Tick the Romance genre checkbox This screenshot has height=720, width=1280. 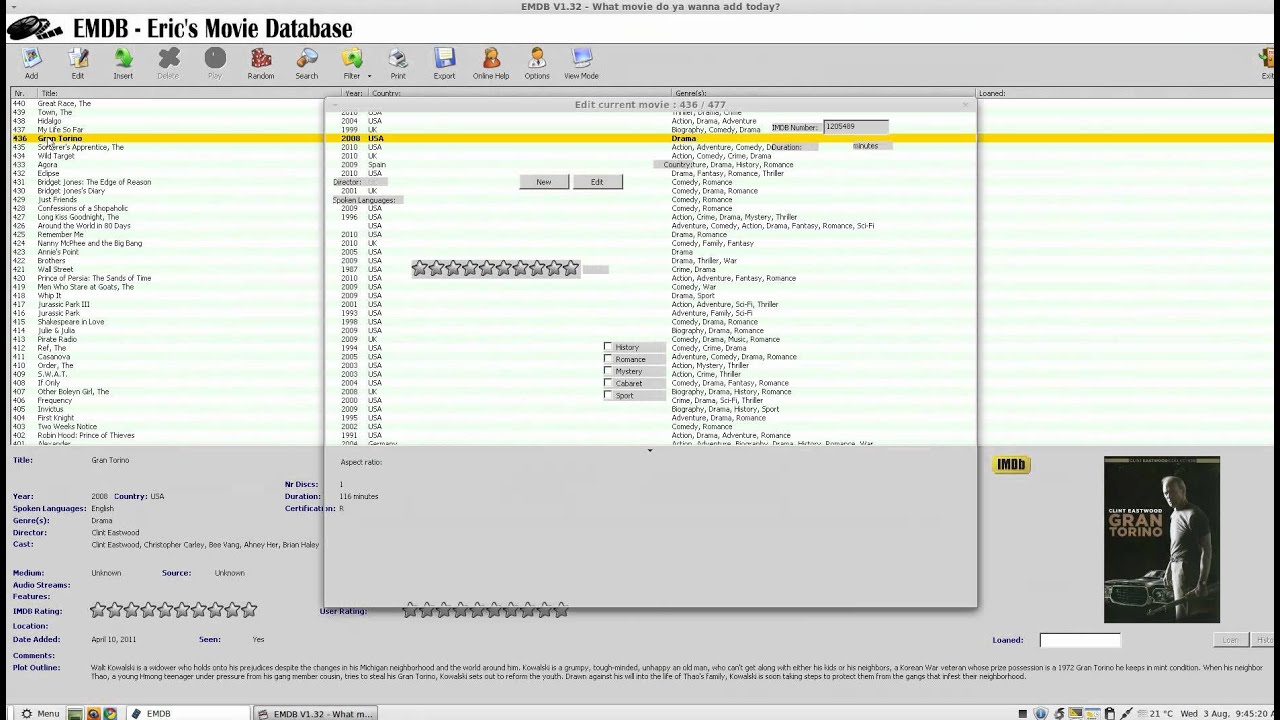click(608, 359)
